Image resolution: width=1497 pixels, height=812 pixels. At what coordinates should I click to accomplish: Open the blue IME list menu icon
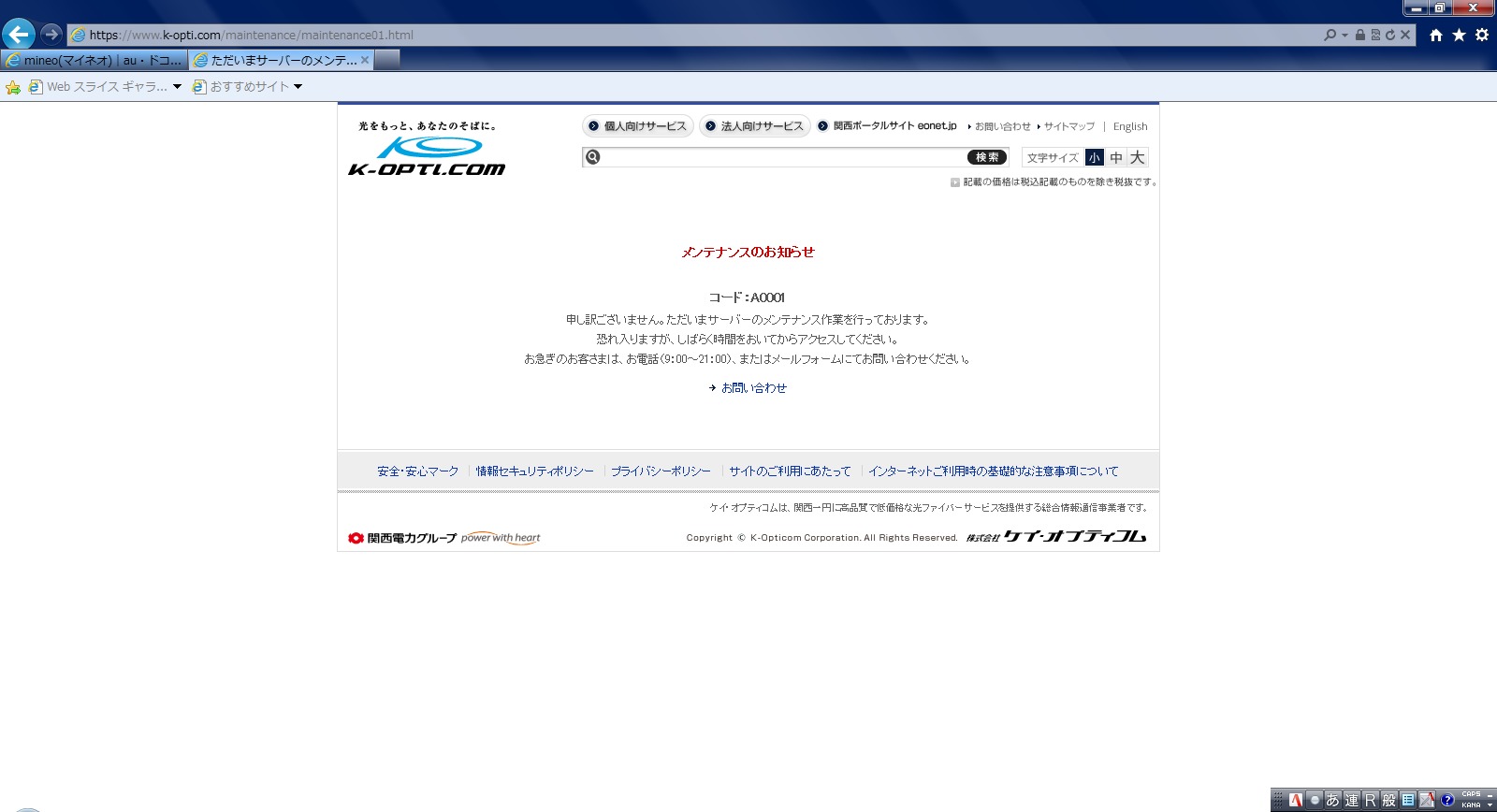click(x=1408, y=800)
